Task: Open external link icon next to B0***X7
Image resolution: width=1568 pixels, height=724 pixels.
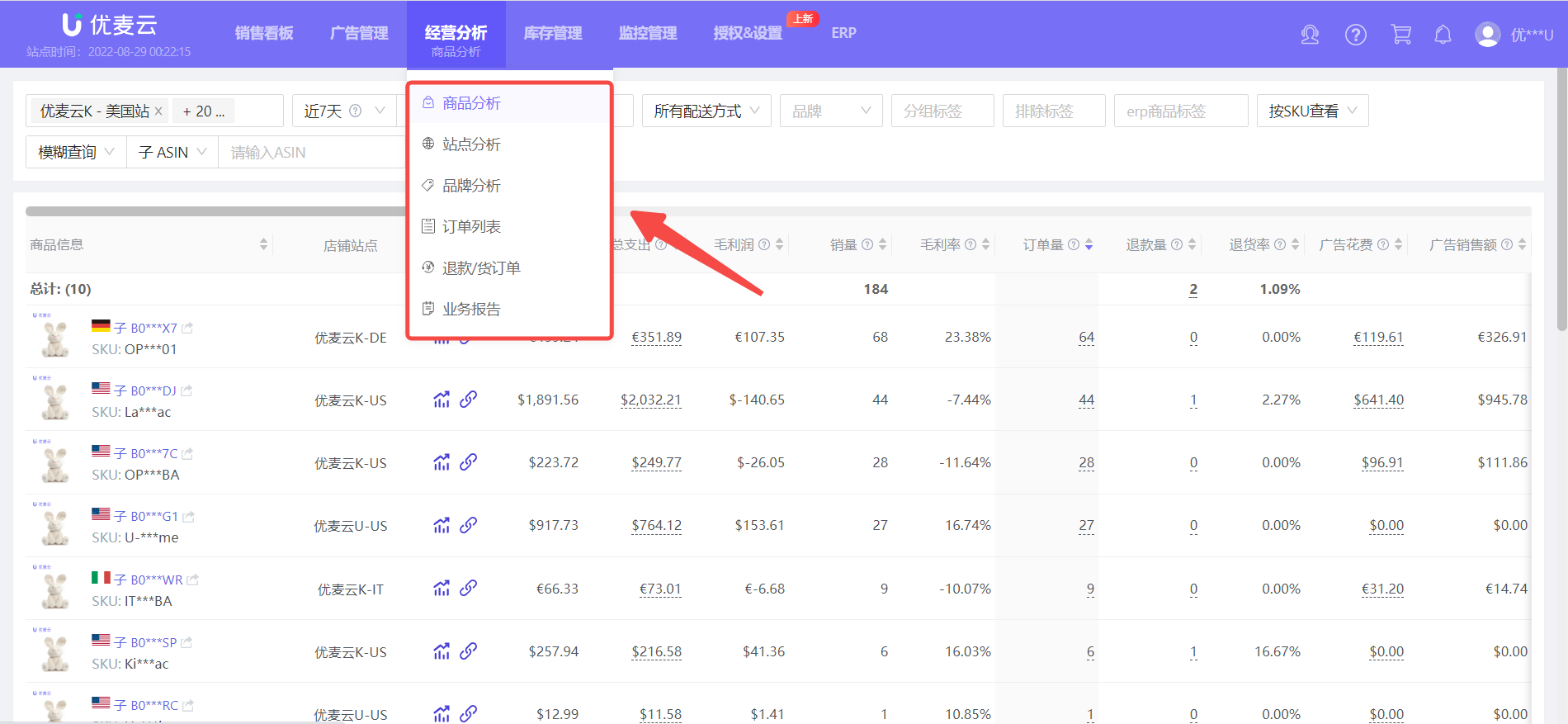Action: point(187,328)
